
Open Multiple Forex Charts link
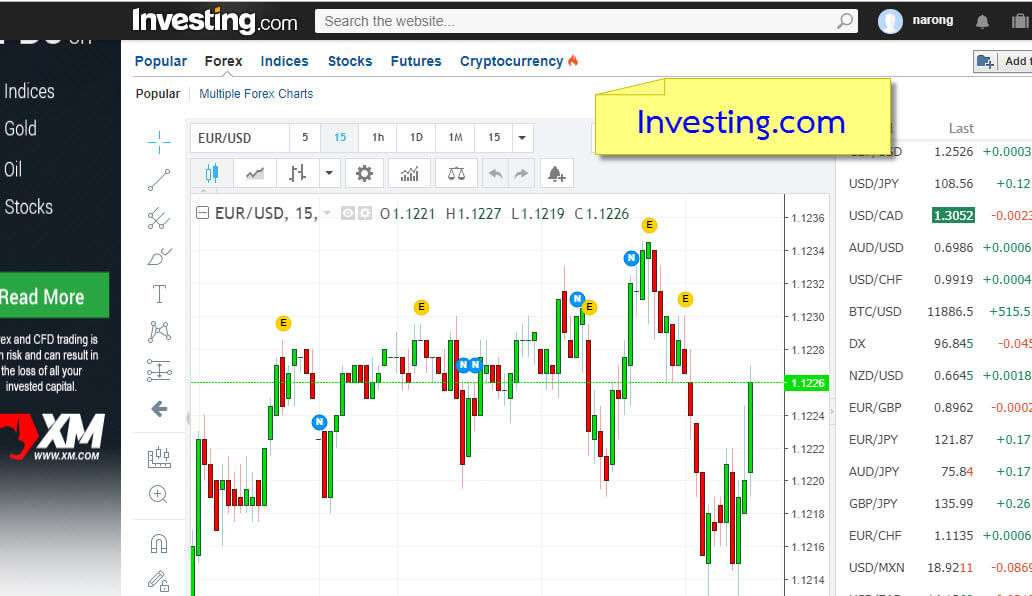tap(256, 94)
